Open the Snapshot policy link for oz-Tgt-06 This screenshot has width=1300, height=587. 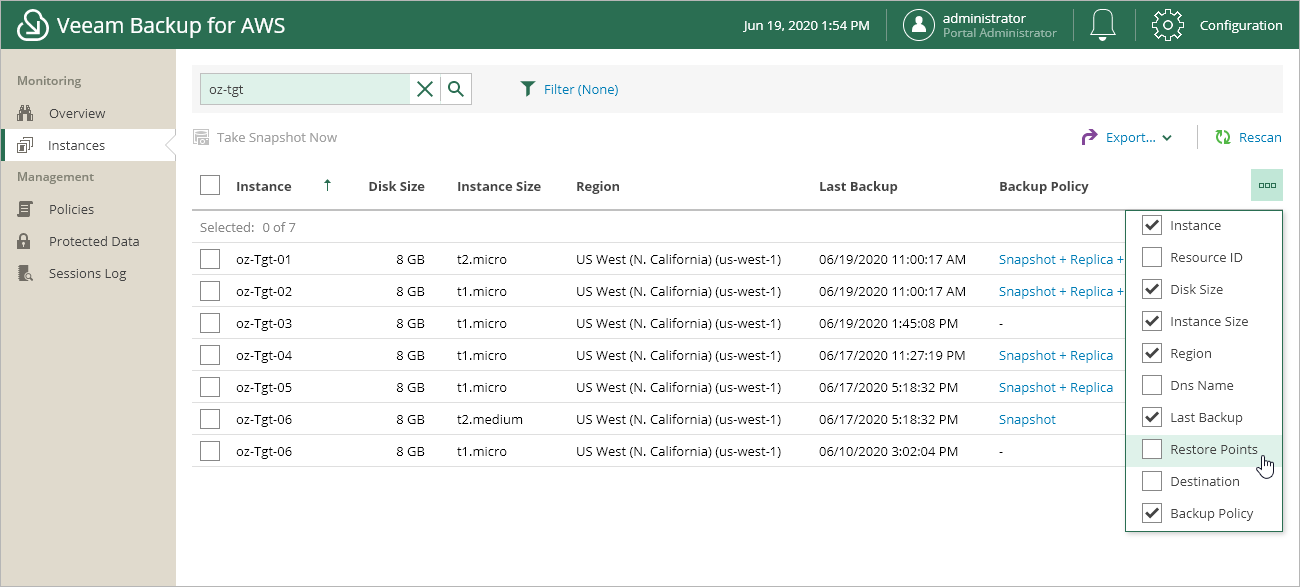[x=1027, y=419]
